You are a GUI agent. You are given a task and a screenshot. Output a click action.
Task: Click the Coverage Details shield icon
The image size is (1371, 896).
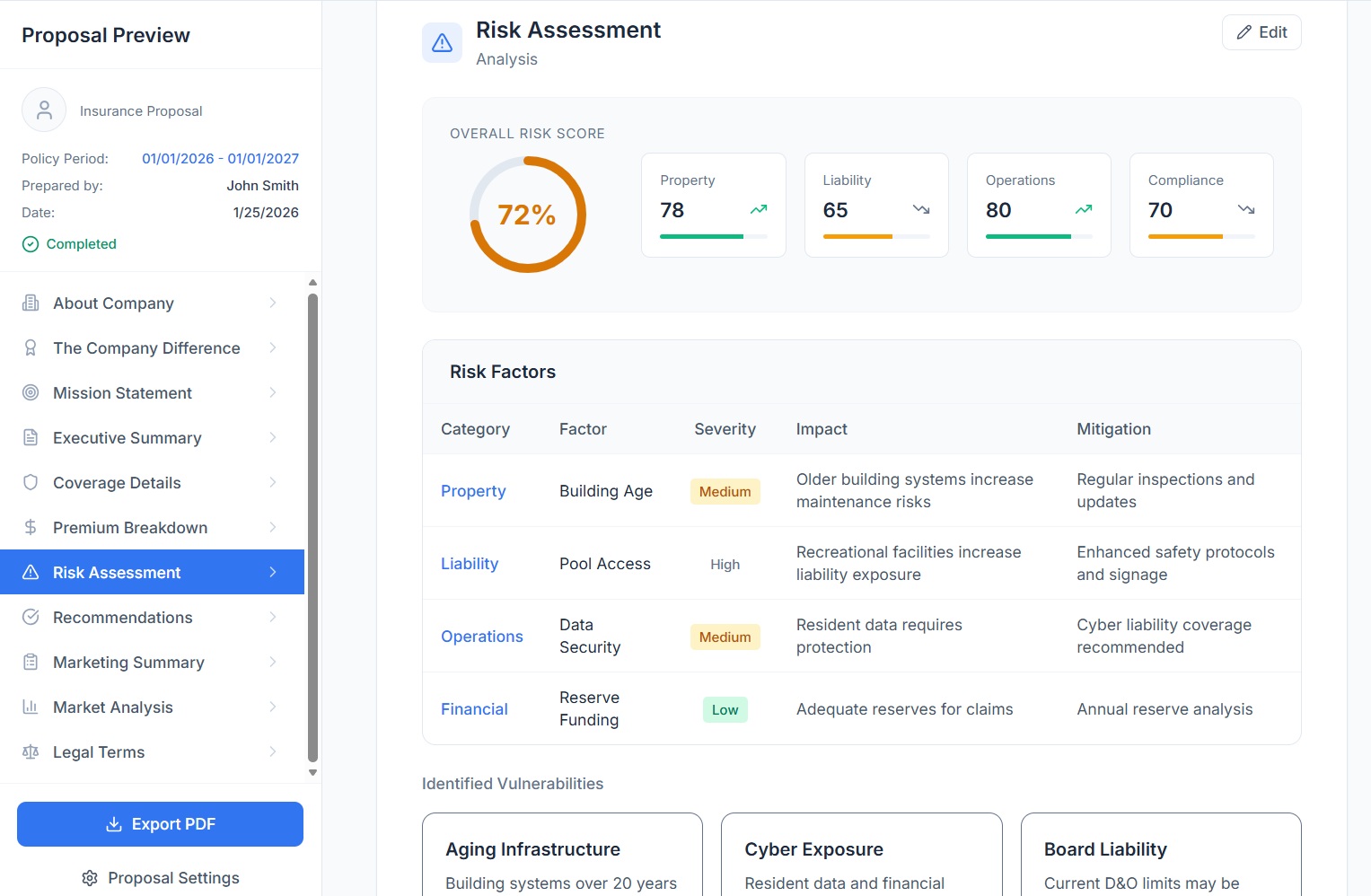(x=31, y=482)
